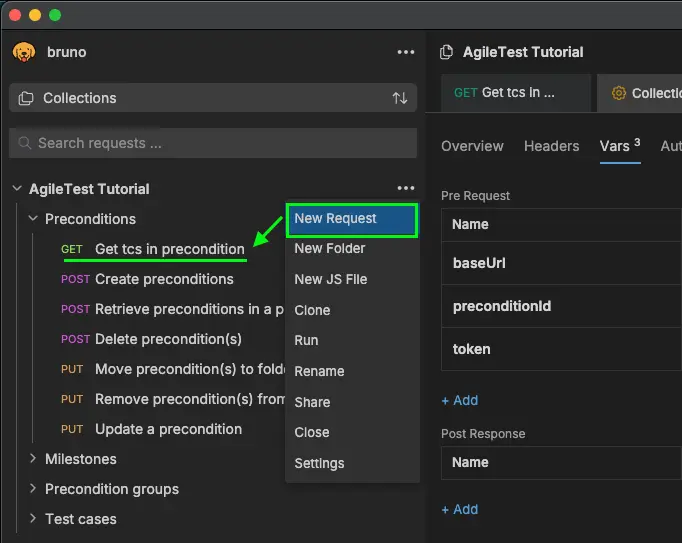Image resolution: width=682 pixels, height=543 pixels.
Task: Select Clone in the context menu
Action: [352, 310]
